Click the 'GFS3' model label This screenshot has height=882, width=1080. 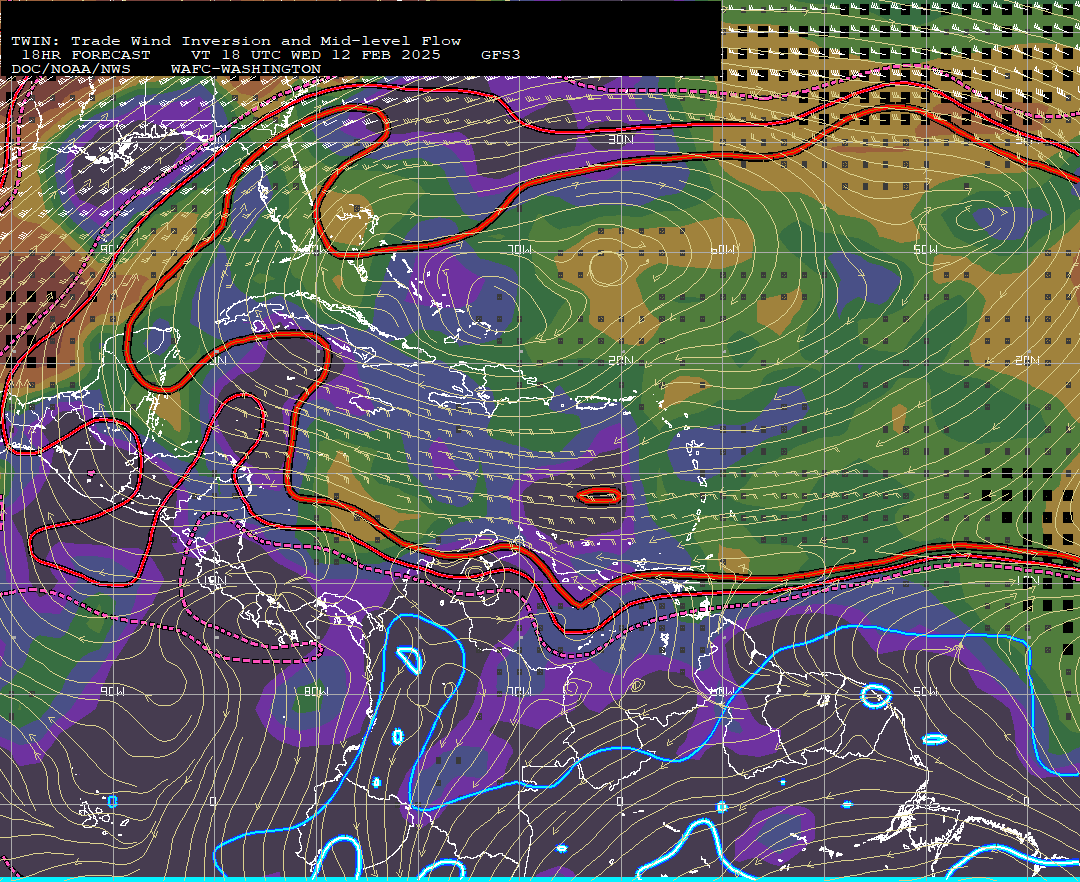(501, 55)
